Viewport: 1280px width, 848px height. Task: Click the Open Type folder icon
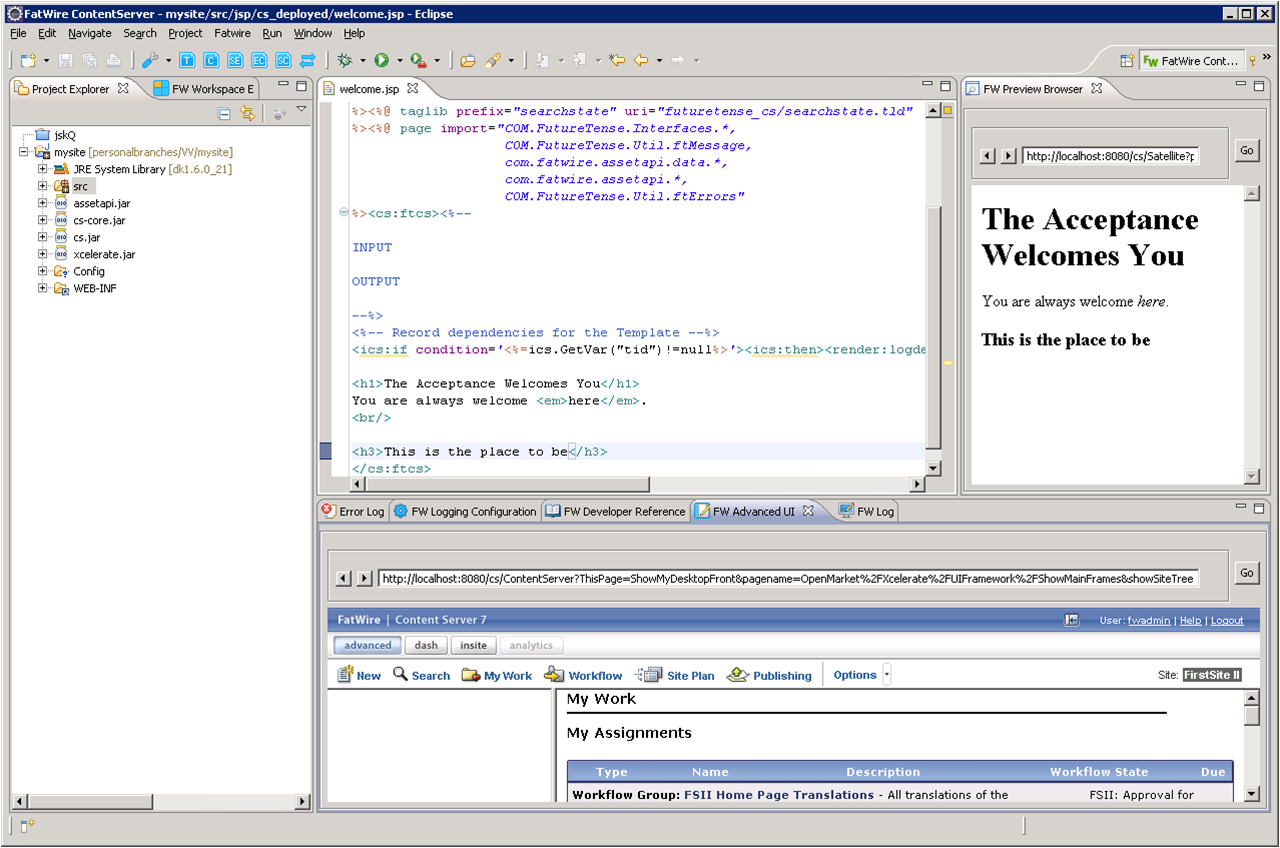click(468, 61)
